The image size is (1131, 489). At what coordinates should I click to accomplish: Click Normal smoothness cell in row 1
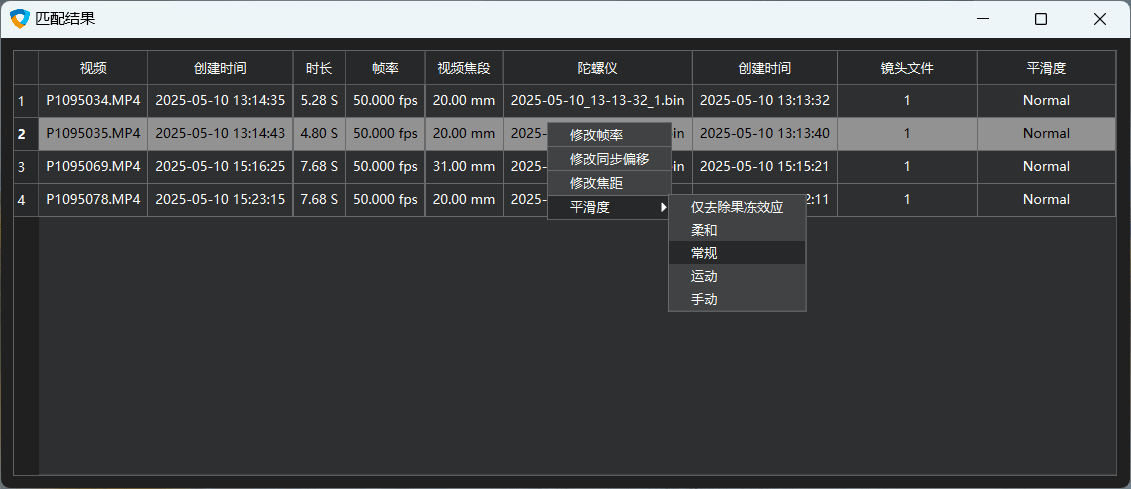click(x=1046, y=100)
